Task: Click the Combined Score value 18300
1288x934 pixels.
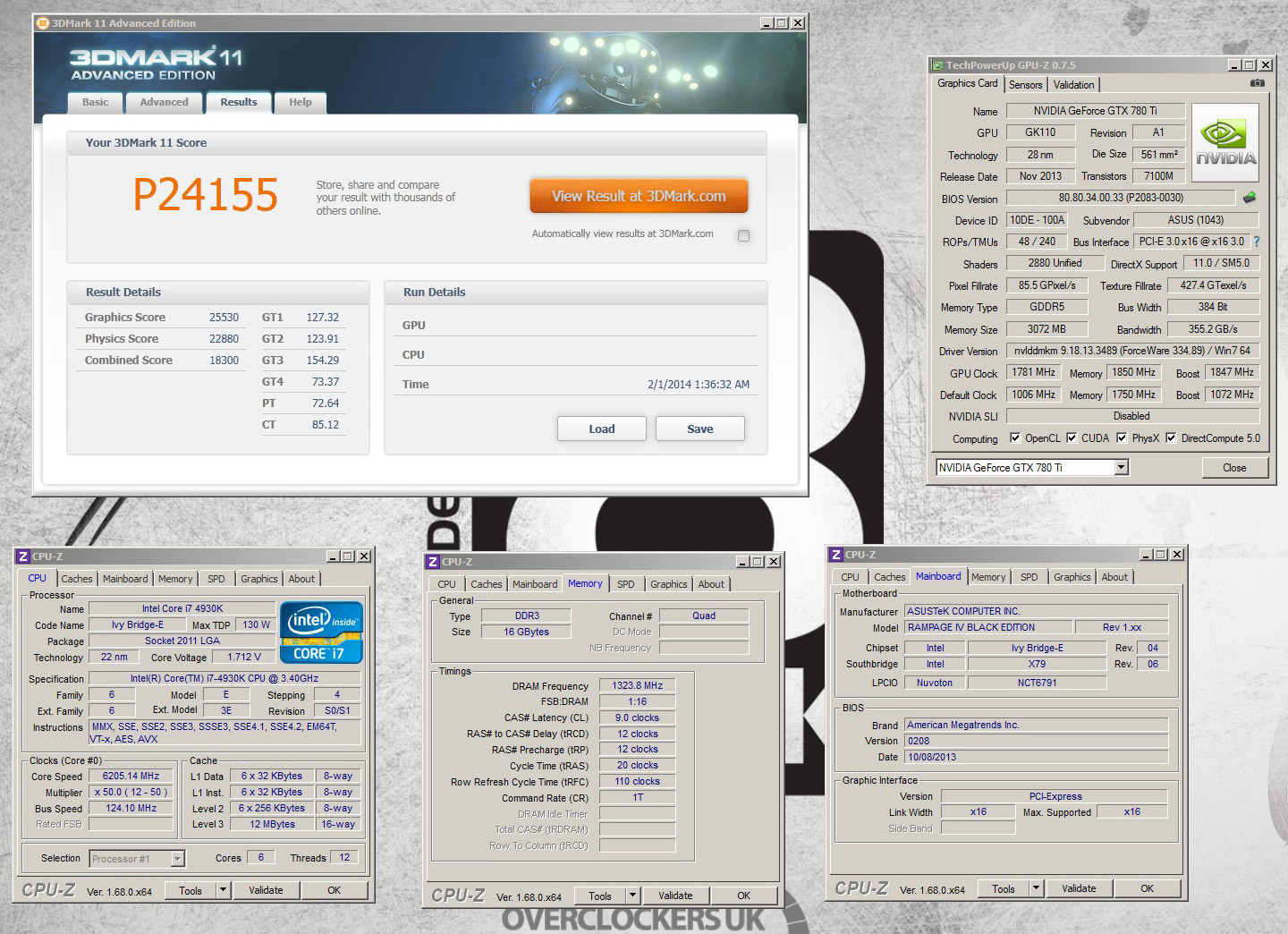Action: (224, 361)
